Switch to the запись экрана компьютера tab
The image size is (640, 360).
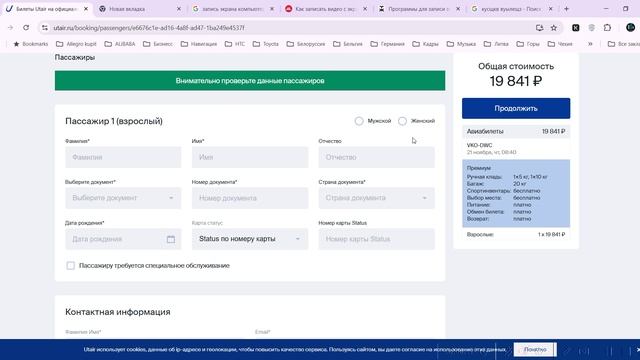(x=233, y=9)
